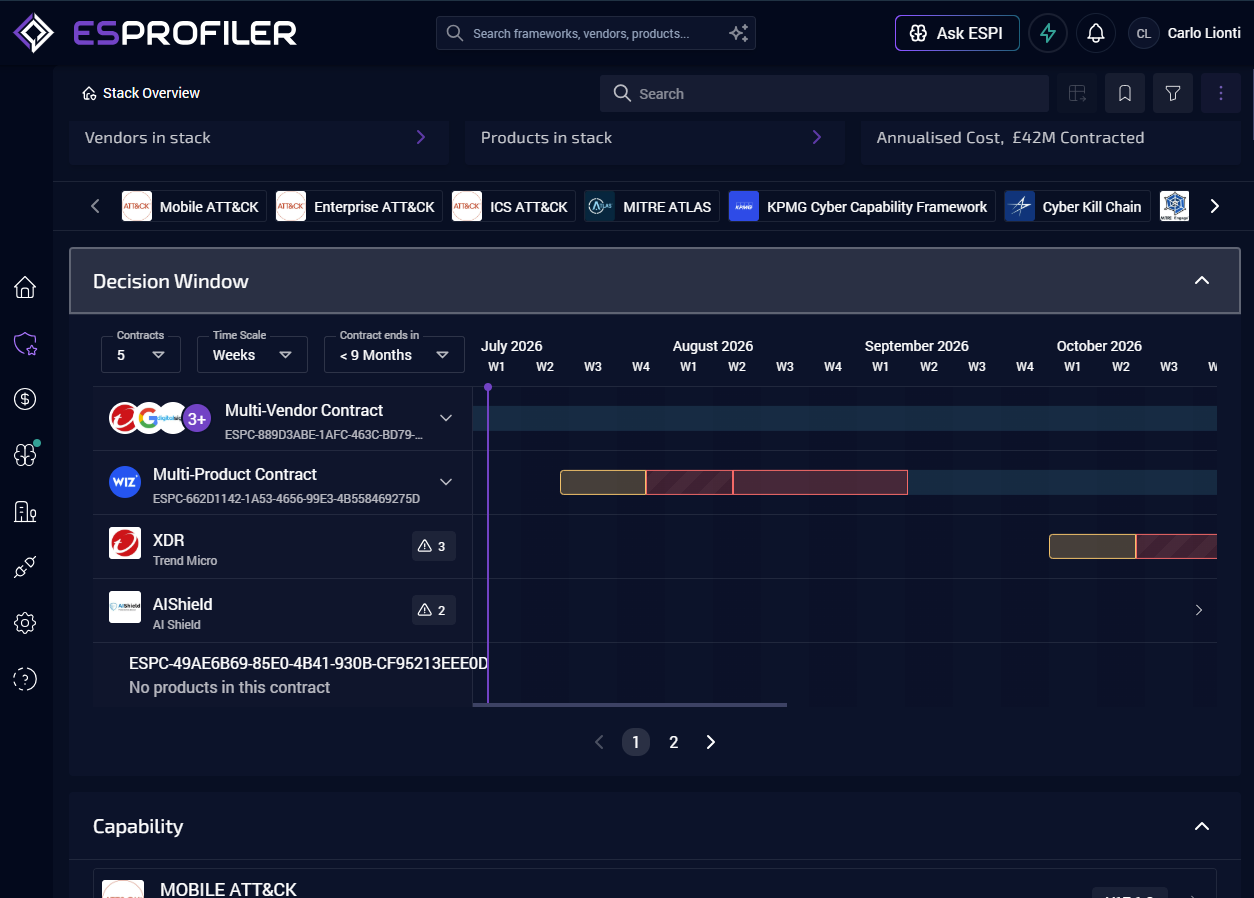This screenshot has width=1254, height=898.
Task: Click the October 2026 timeline header
Action: tap(1099, 346)
